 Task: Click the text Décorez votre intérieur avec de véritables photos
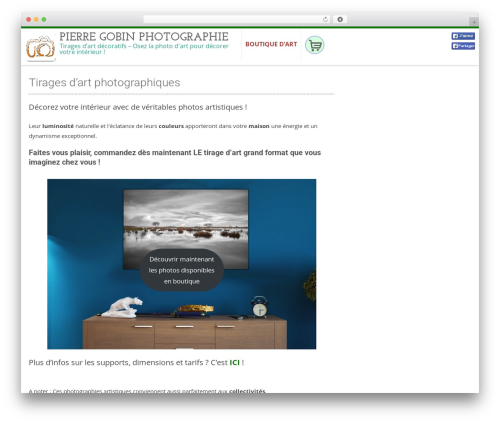pyautogui.click(x=138, y=107)
